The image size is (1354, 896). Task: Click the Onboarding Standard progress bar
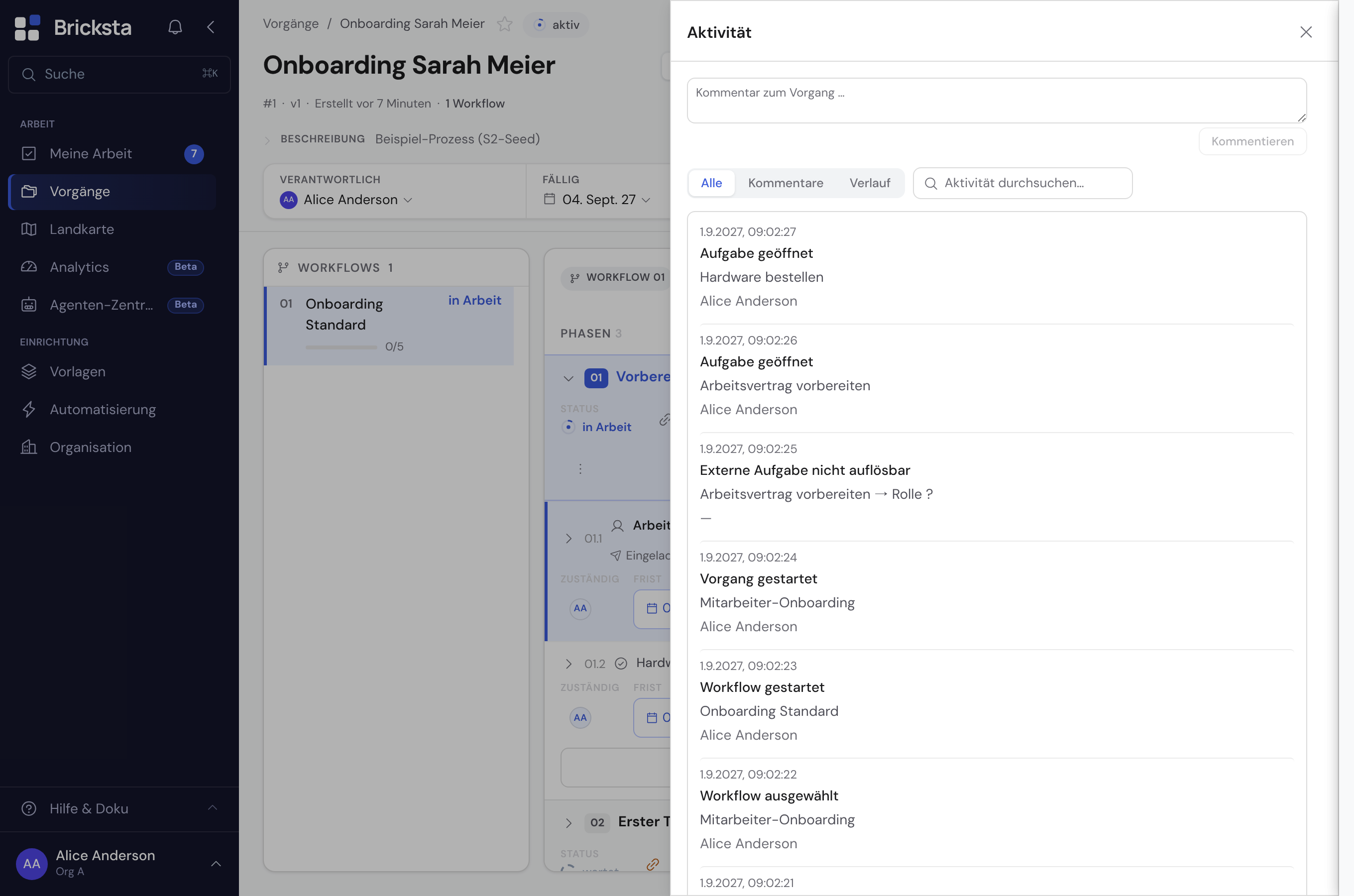[x=341, y=347]
